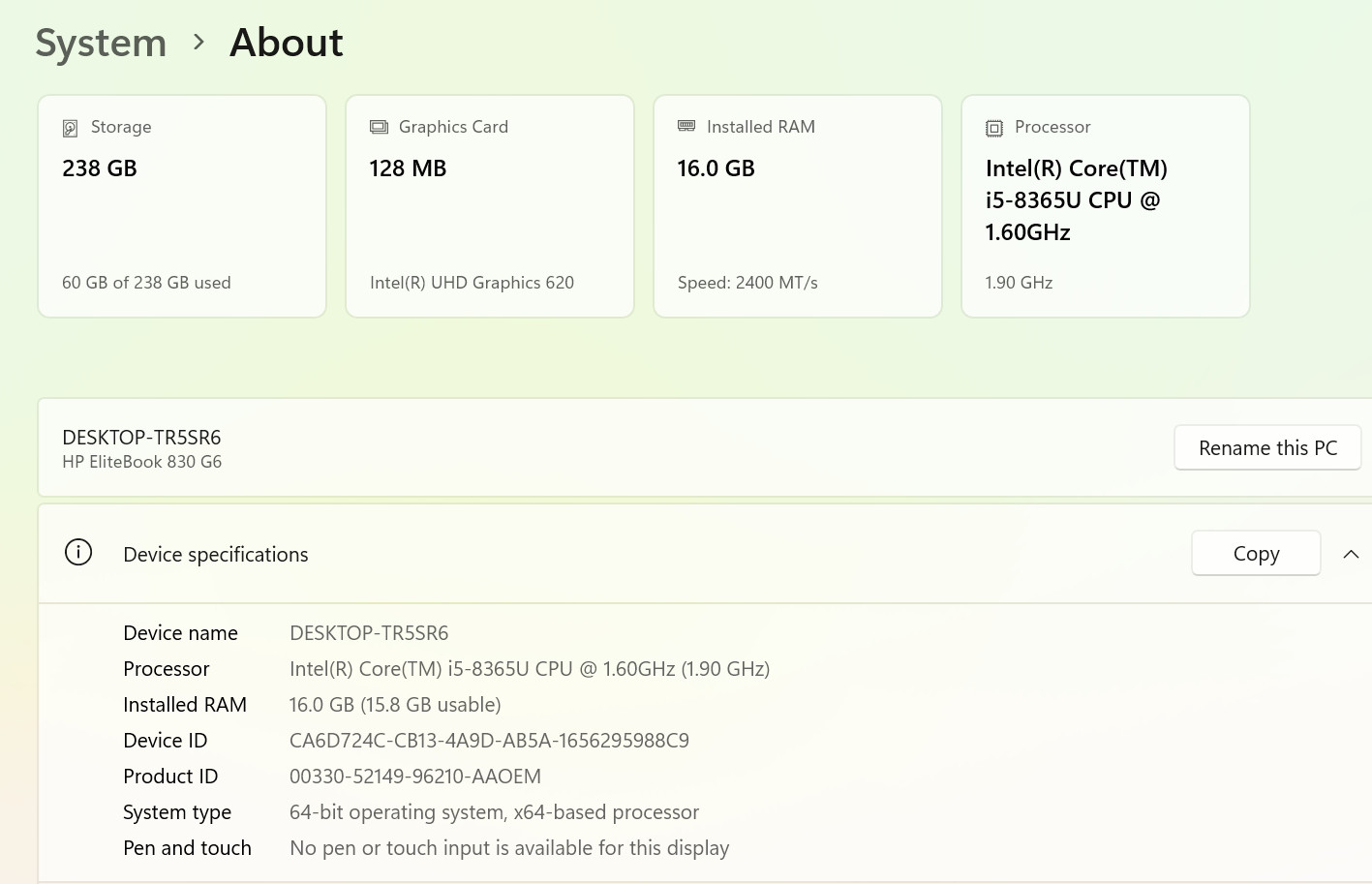Click the 'Installed RAM' label in specifications
This screenshot has height=884, width=1372.
point(185,705)
